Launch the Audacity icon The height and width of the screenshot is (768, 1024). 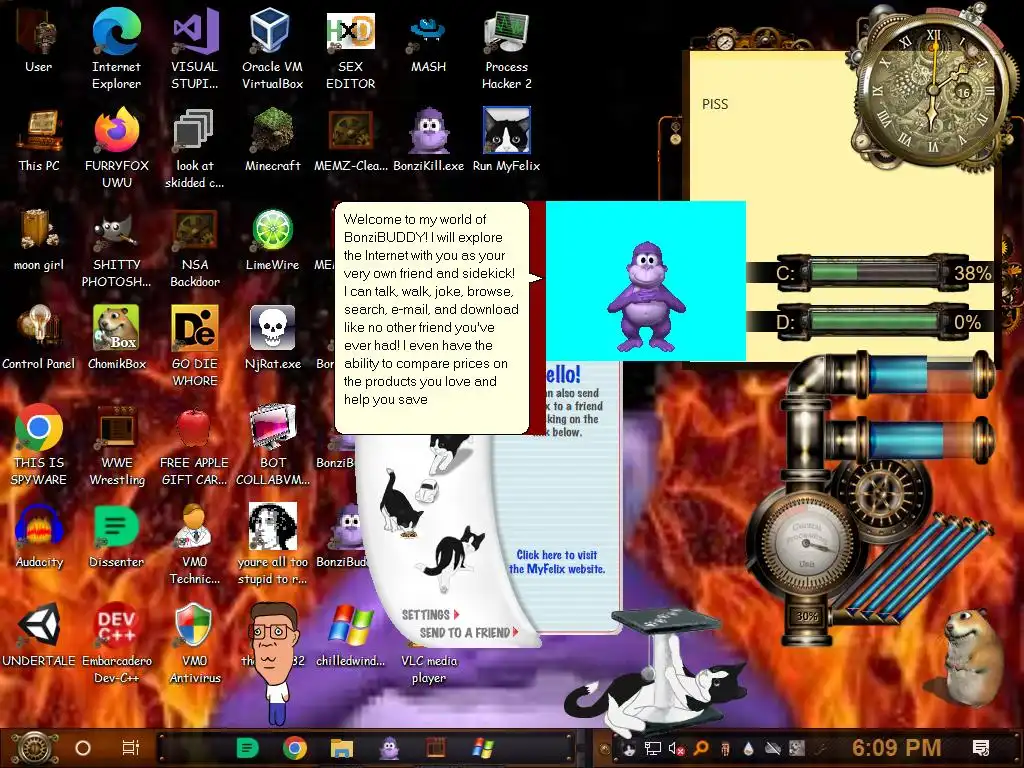(39, 536)
